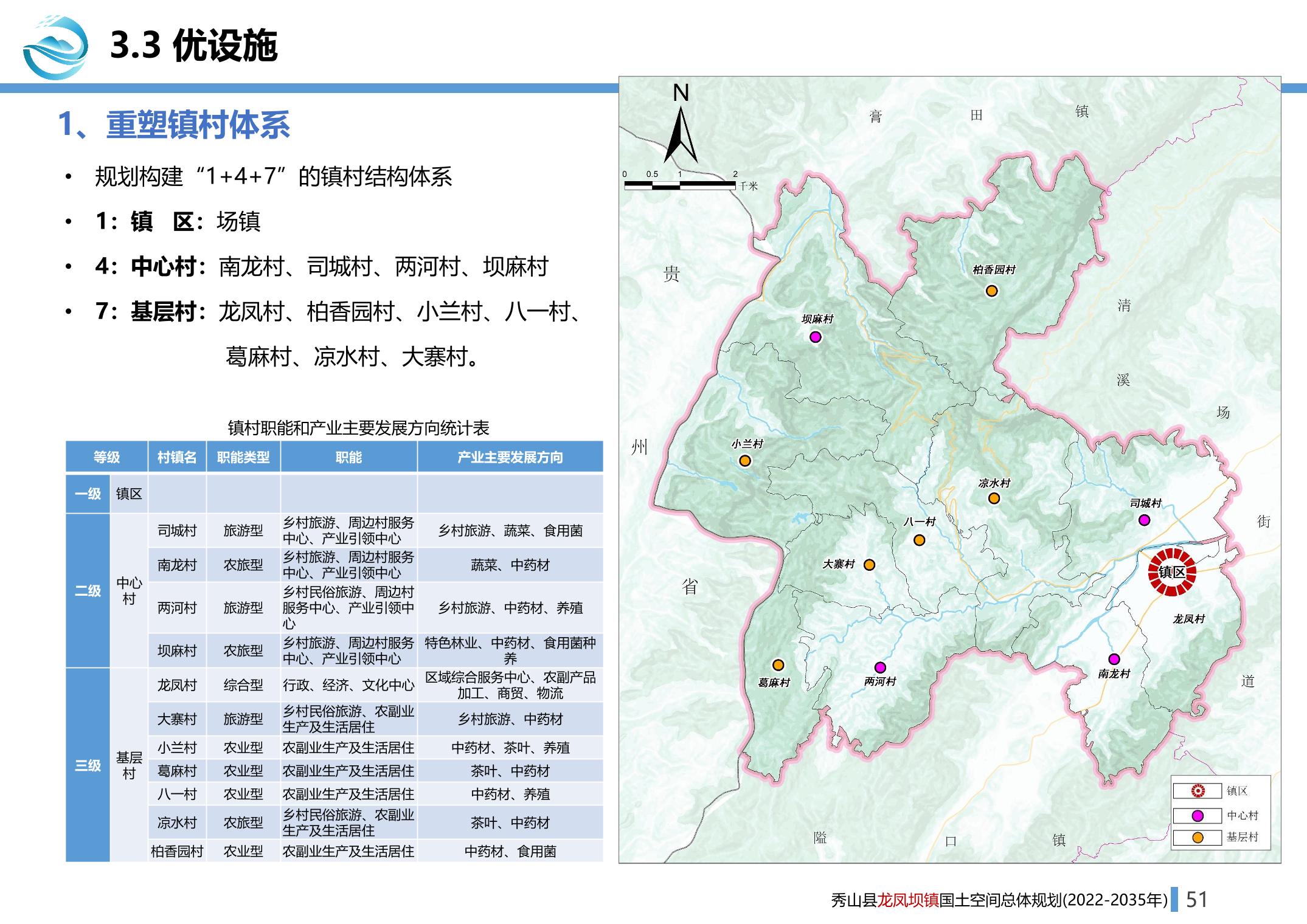Click the orange marker beside 大寨村
Image resolution: width=1307 pixels, height=924 pixels.
pos(869,565)
